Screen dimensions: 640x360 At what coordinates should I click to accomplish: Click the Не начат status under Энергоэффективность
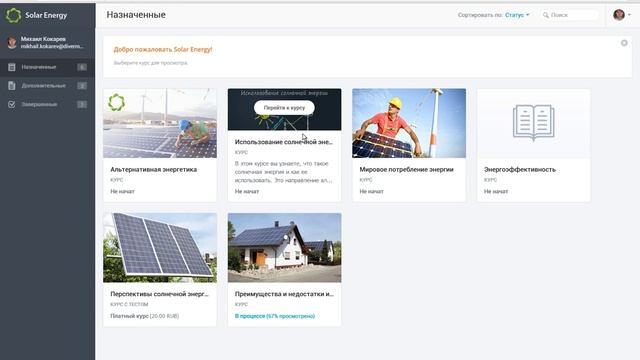pos(496,191)
